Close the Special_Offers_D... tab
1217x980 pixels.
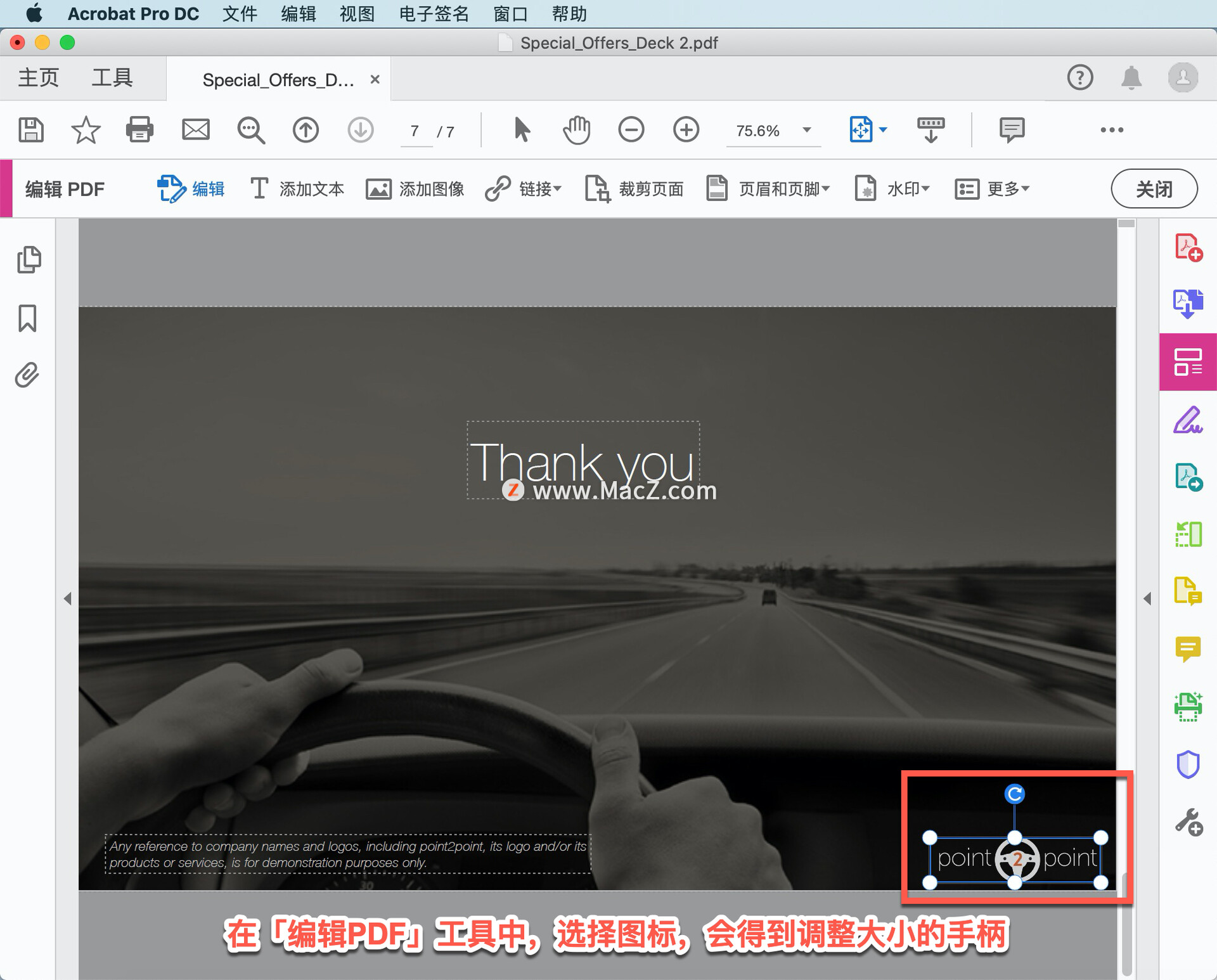(375, 79)
